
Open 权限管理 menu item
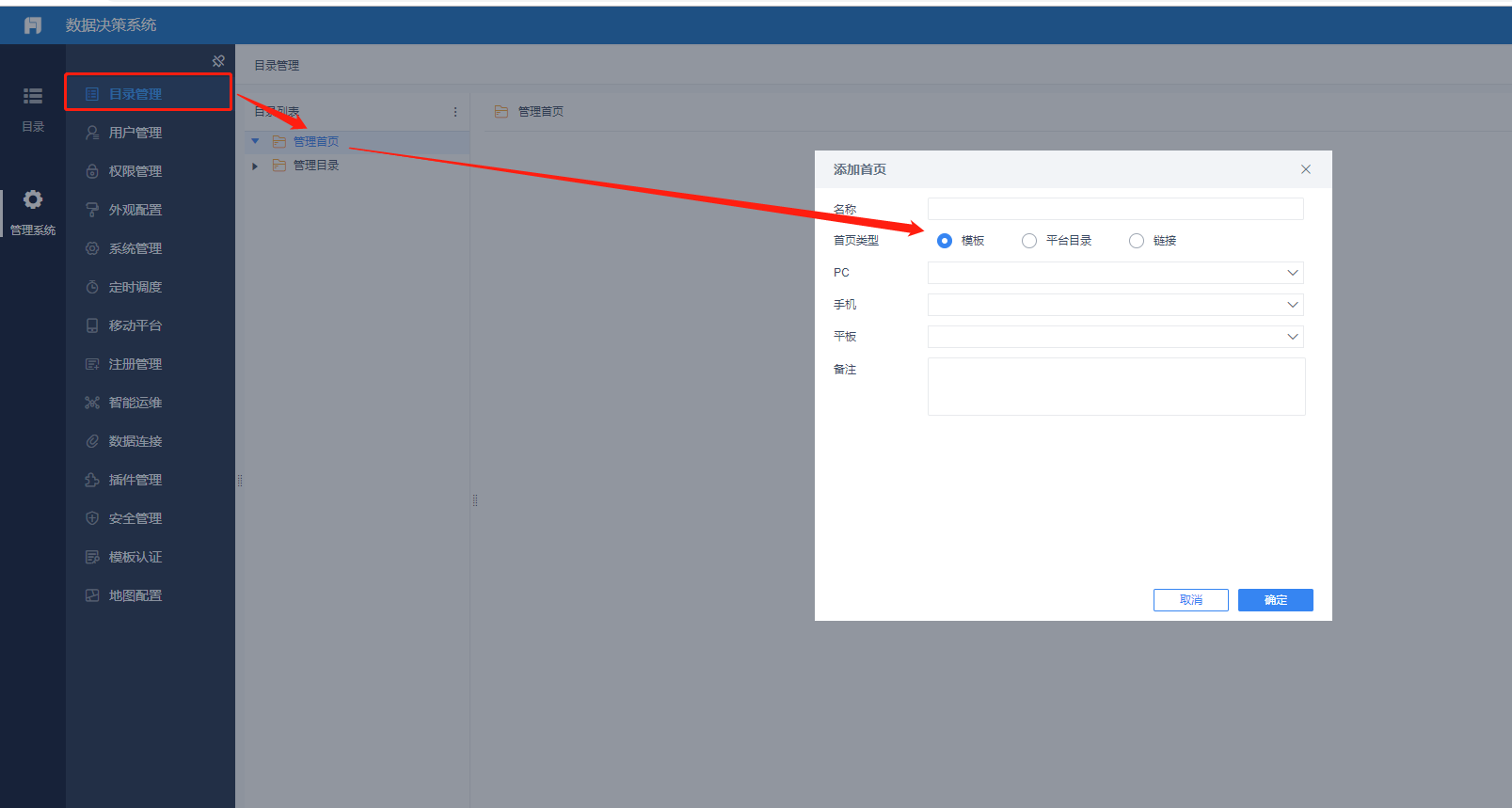149,171
